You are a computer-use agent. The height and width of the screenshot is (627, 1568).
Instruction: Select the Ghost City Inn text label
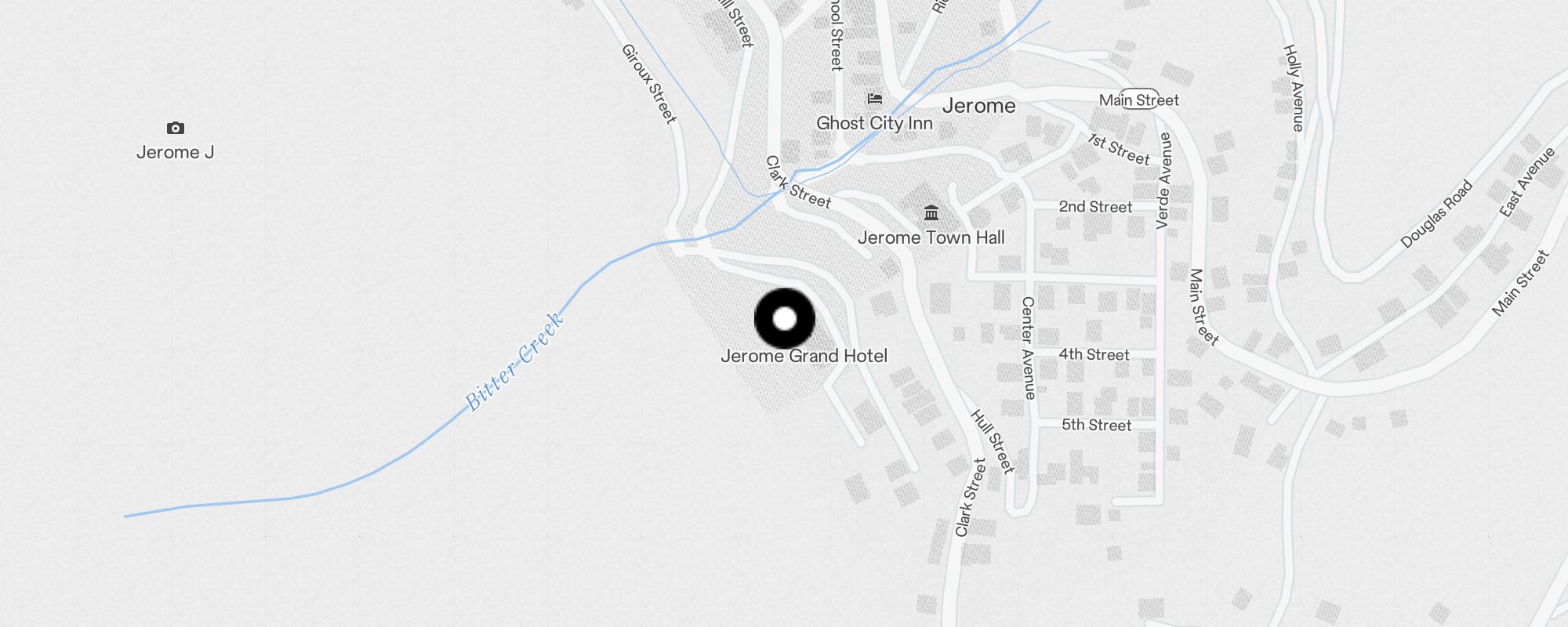coord(875,123)
